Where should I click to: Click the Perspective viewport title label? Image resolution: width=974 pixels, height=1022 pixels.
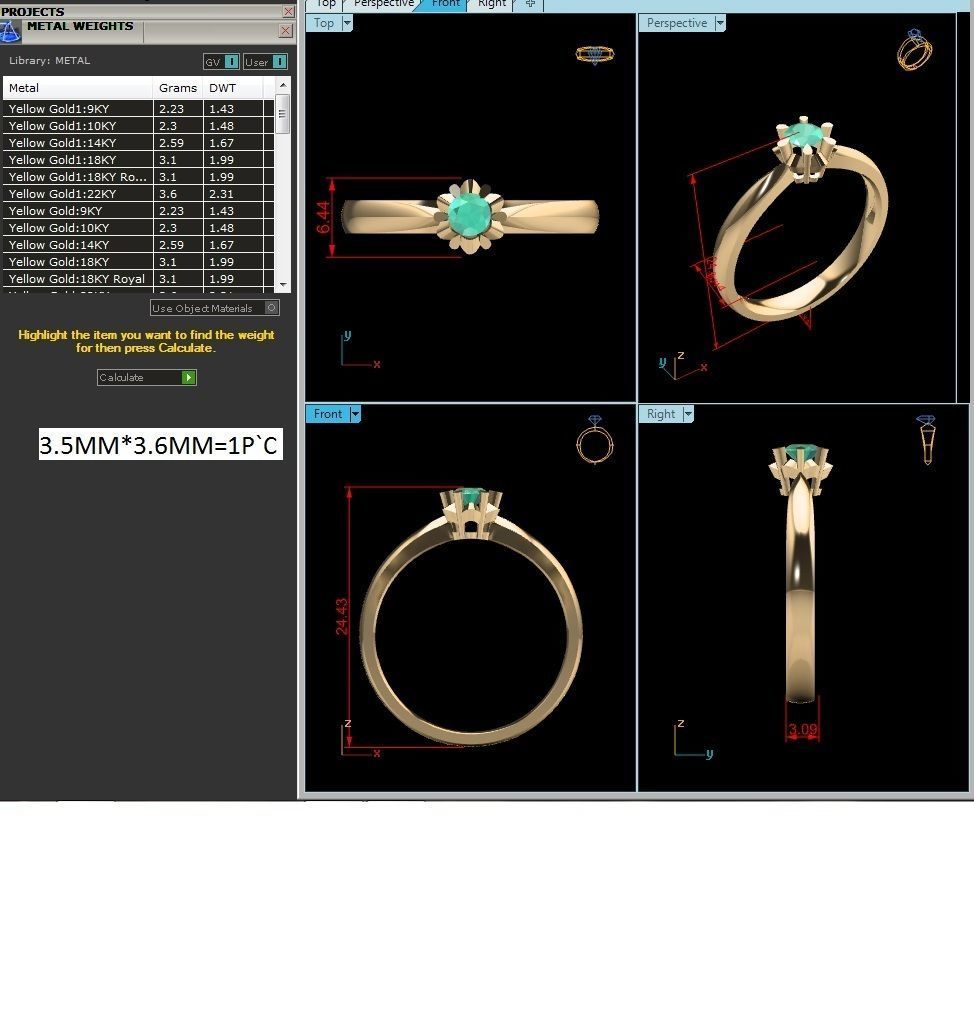point(677,23)
